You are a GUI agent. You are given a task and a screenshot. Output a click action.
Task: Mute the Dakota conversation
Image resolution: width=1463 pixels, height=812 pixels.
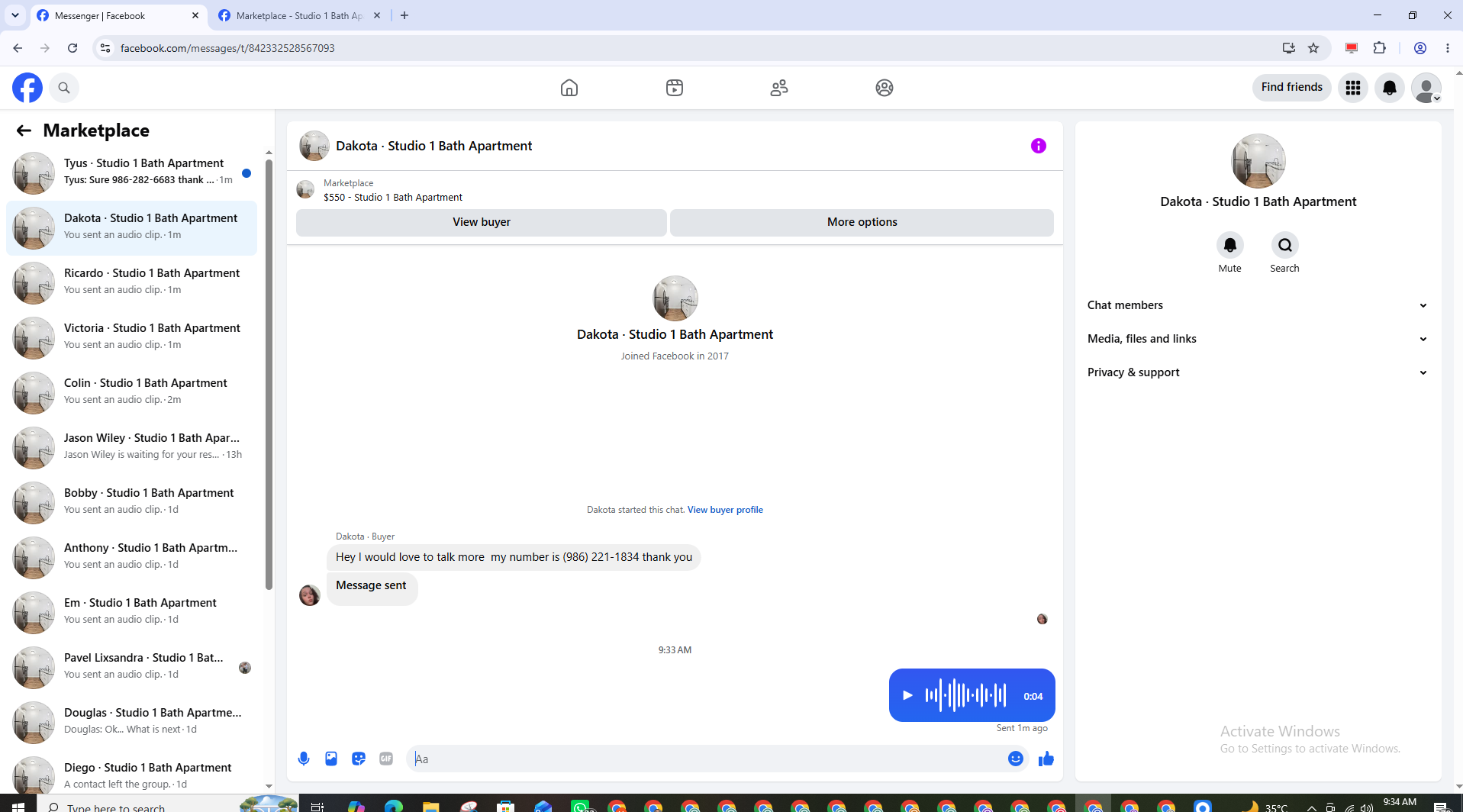point(1230,245)
